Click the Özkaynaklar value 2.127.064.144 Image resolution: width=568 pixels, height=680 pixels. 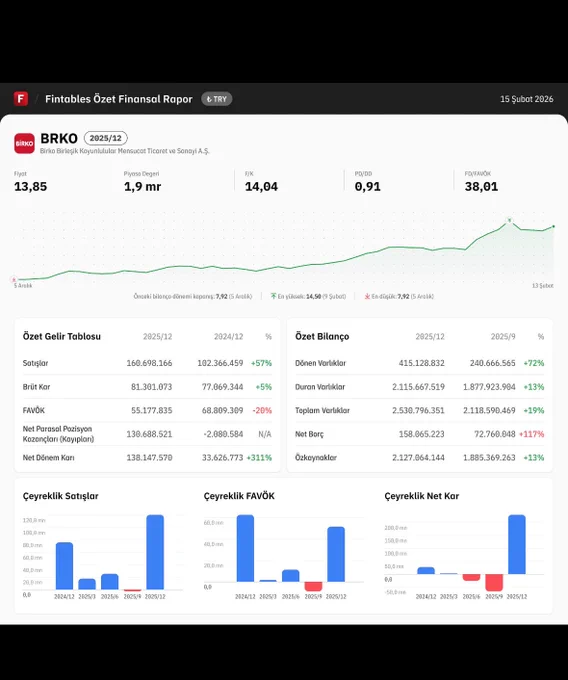click(418, 458)
